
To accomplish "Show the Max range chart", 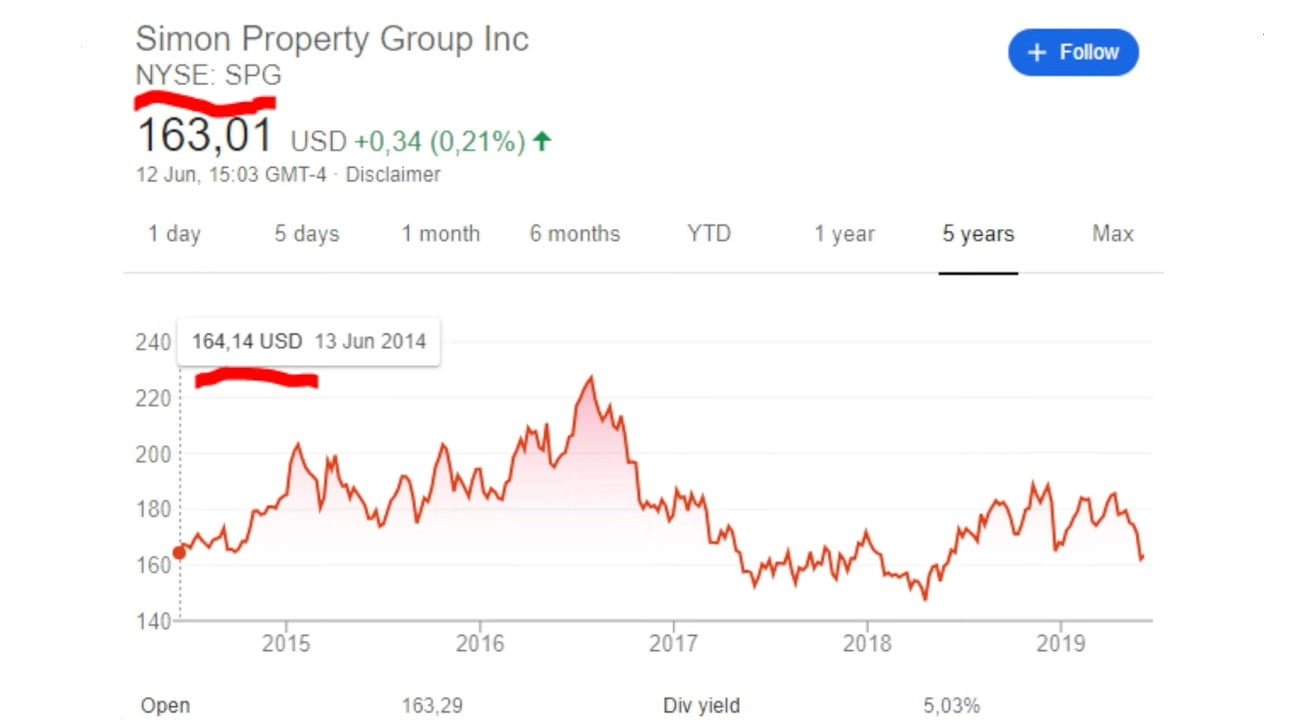I will pyautogui.click(x=1113, y=234).
